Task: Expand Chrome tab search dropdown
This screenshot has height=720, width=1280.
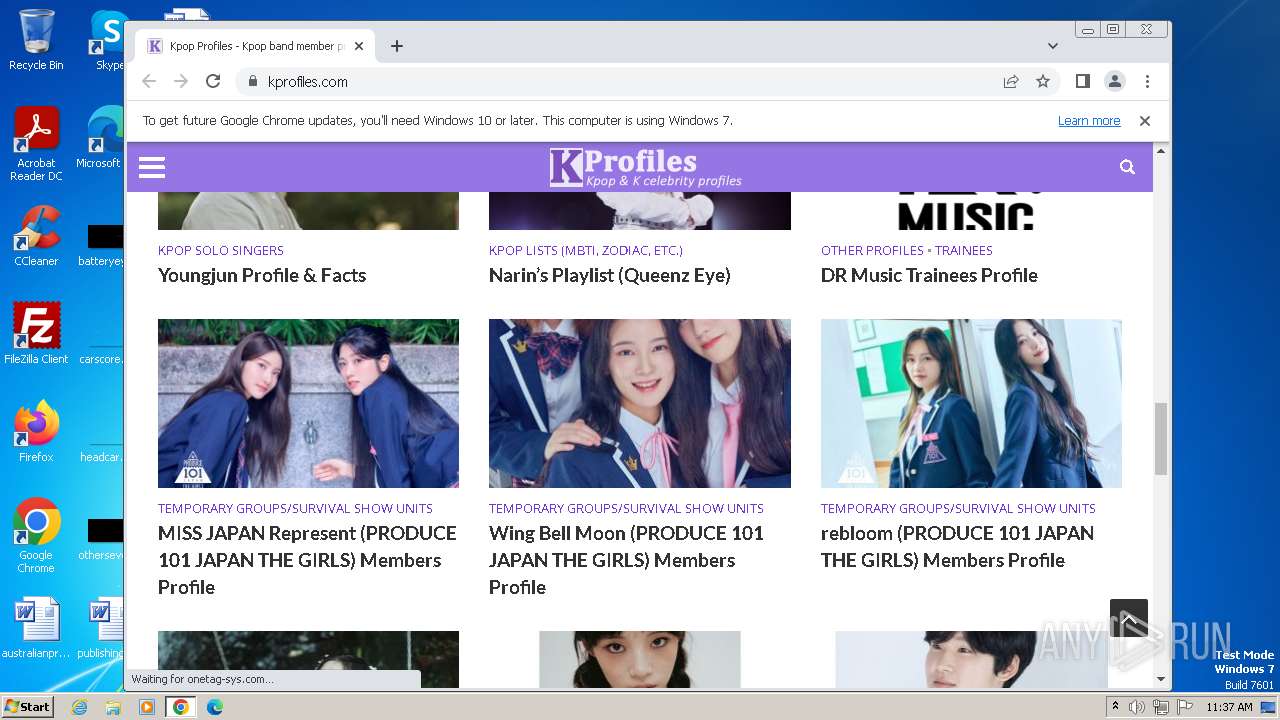Action: 1052,46
